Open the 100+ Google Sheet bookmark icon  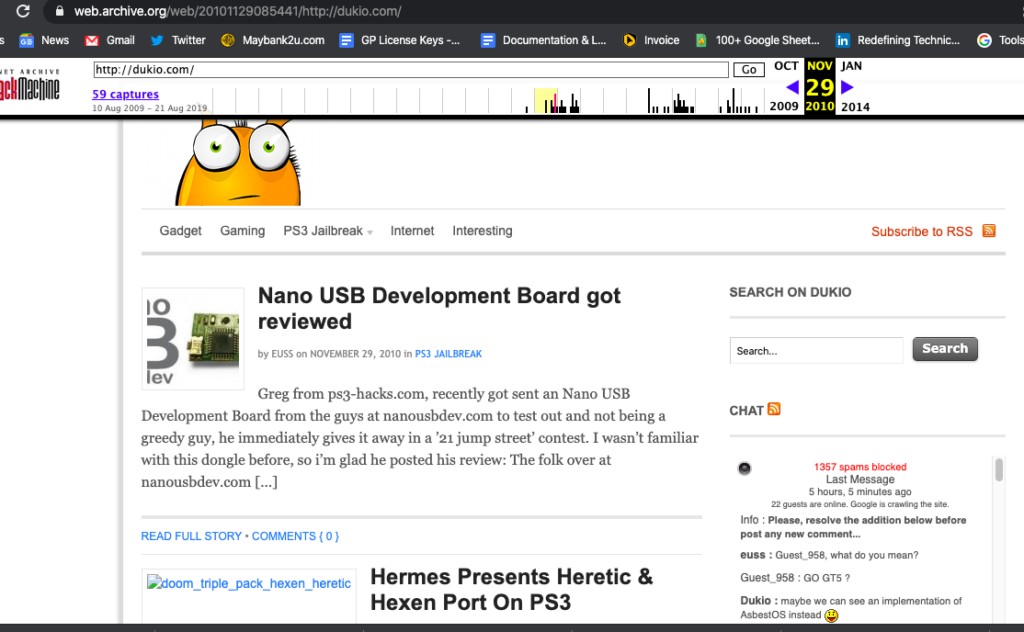701,40
